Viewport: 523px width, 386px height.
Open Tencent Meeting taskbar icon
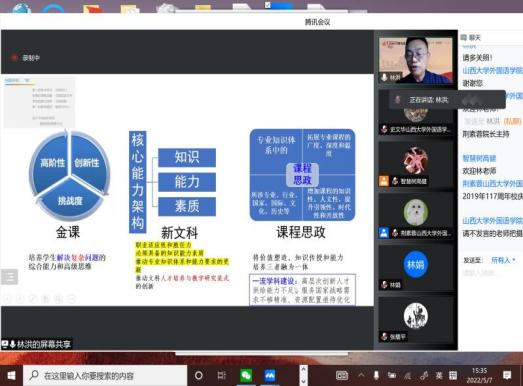click(x=270, y=376)
